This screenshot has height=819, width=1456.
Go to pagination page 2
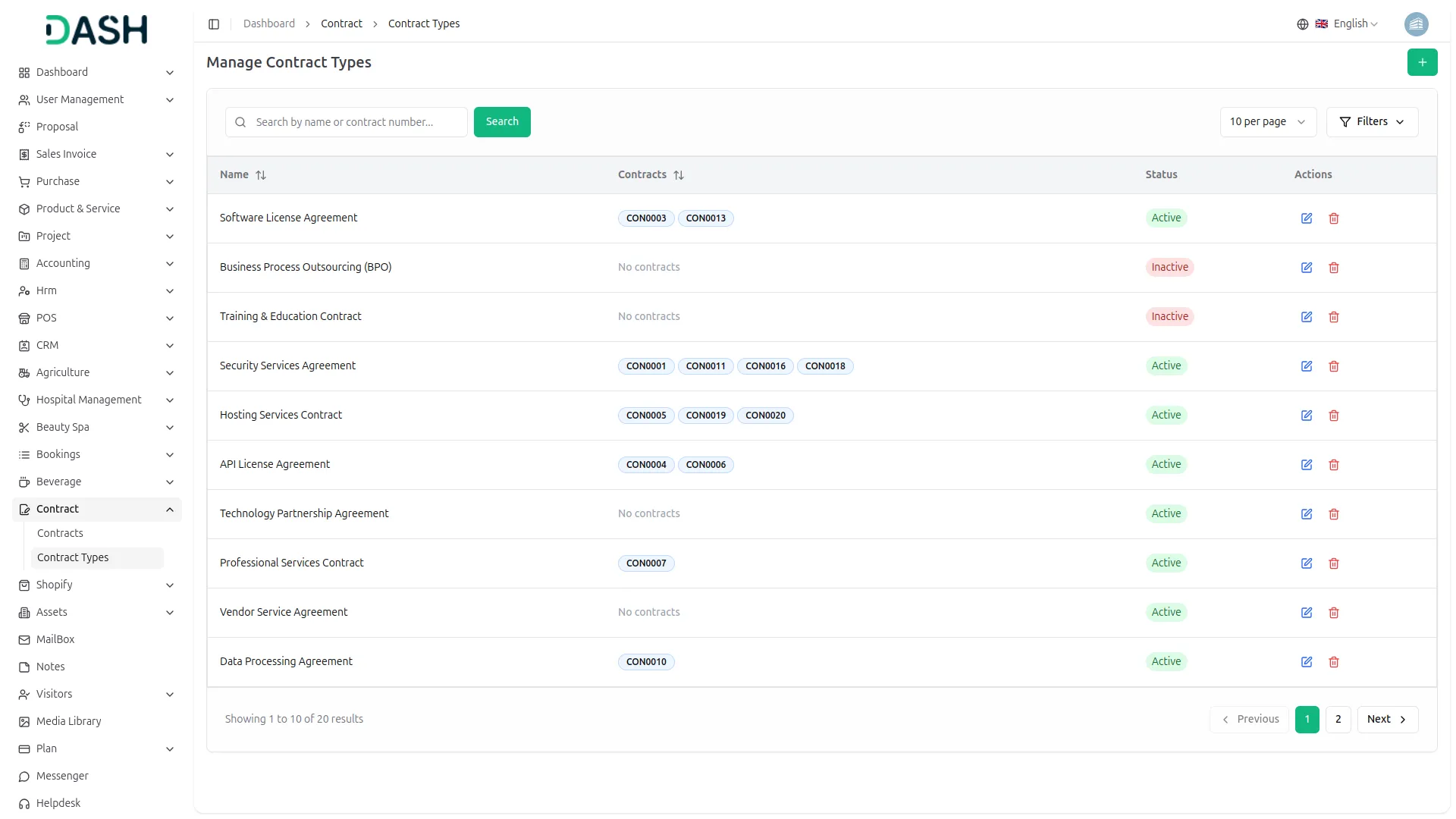pyautogui.click(x=1338, y=720)
